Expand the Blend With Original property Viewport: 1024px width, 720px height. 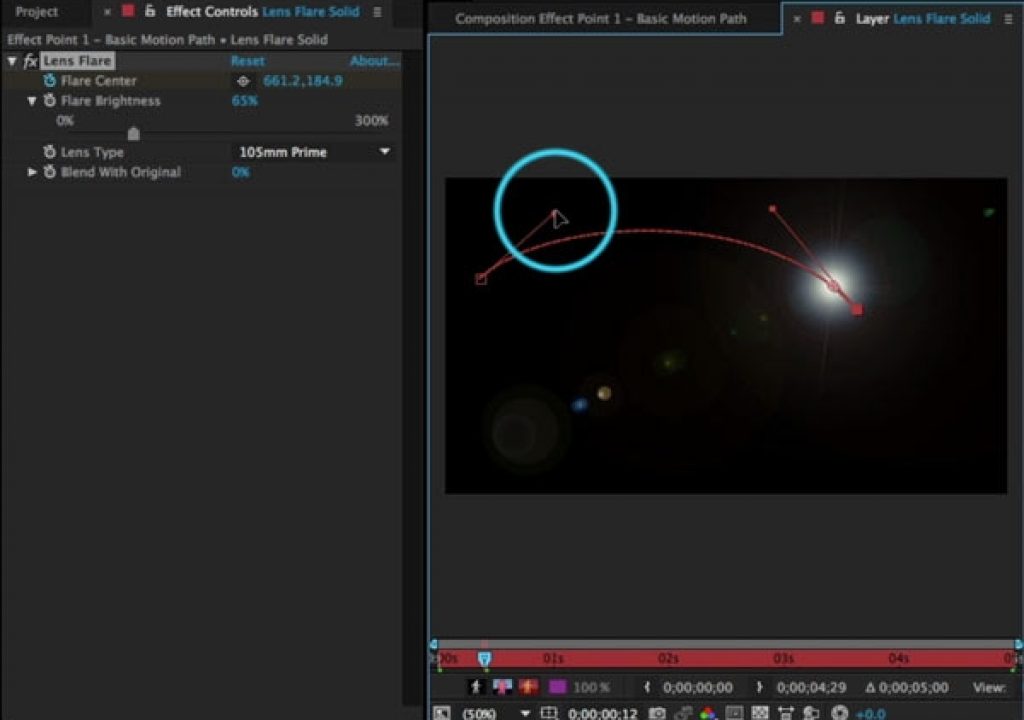coord(31,172)
